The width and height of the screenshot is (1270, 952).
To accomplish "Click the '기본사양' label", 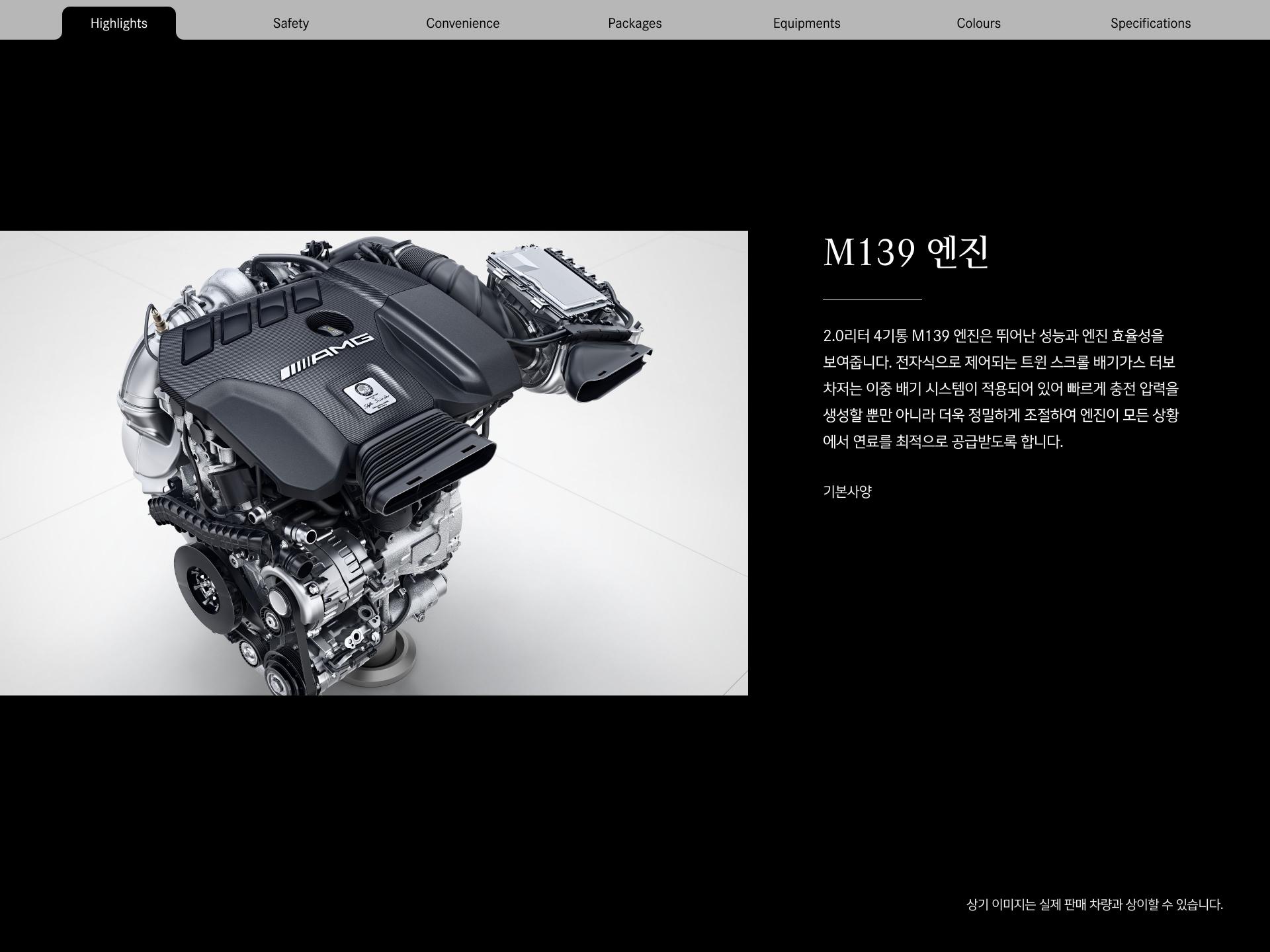I will coord(847,491).
